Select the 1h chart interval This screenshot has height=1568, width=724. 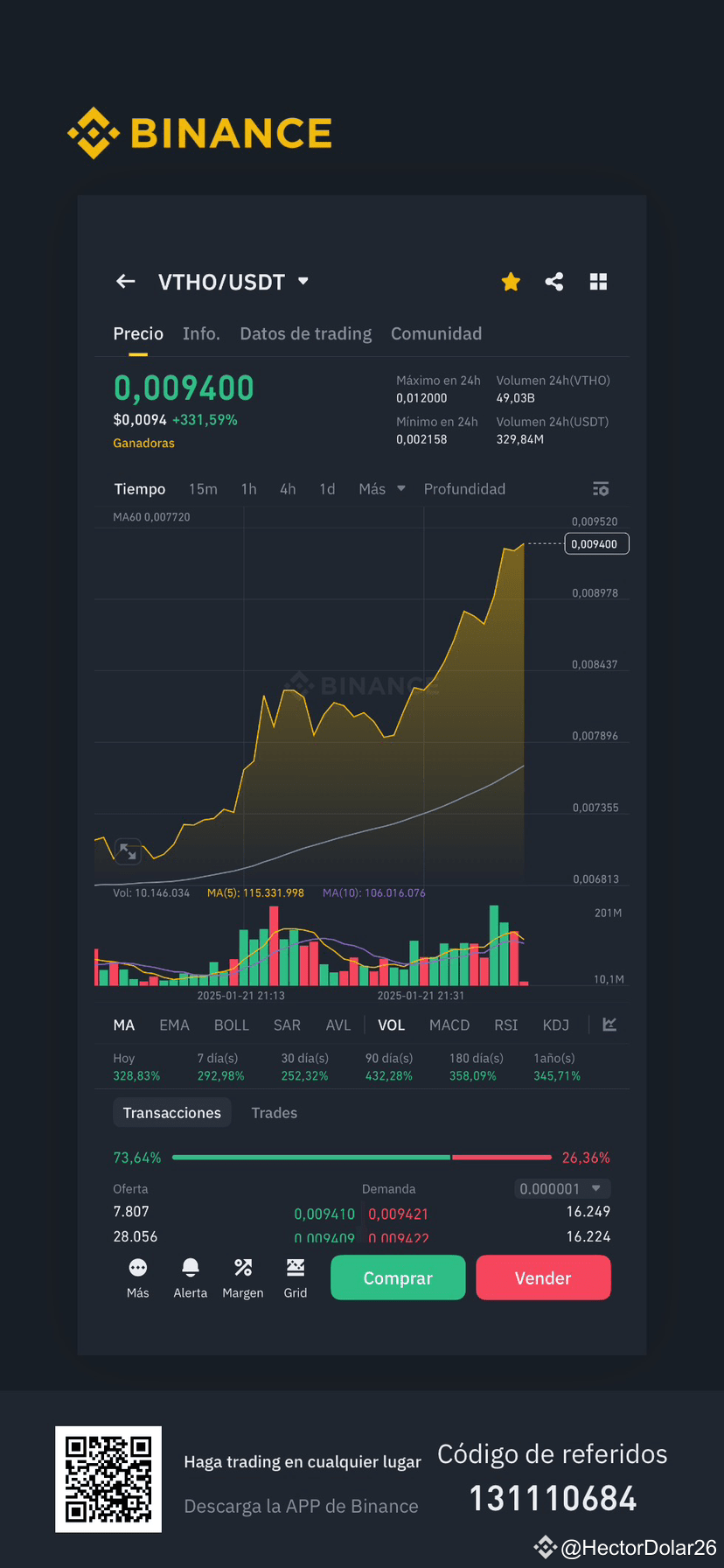(x=249, y=489)
